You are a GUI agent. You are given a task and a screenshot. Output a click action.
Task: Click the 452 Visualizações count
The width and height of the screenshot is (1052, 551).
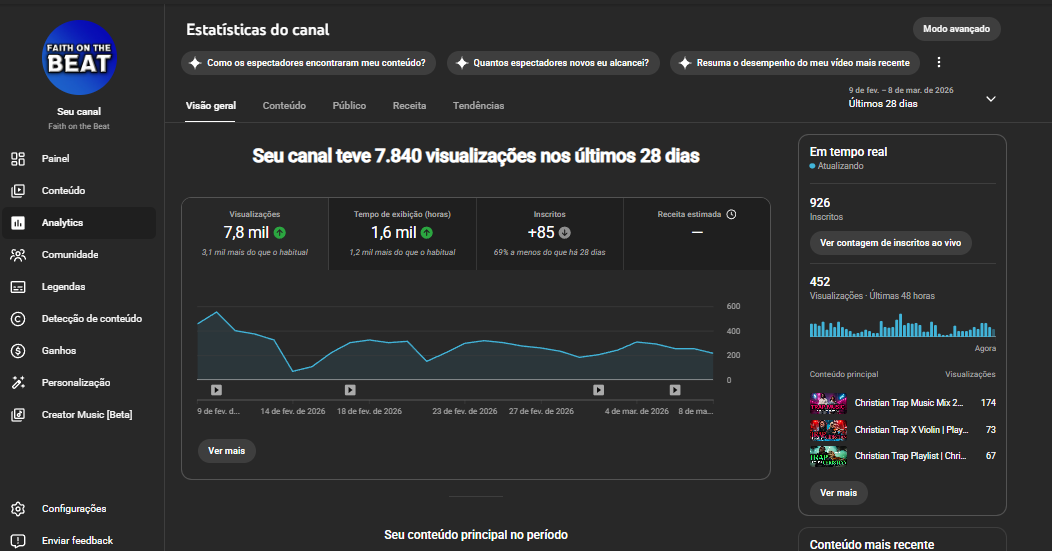820,282
